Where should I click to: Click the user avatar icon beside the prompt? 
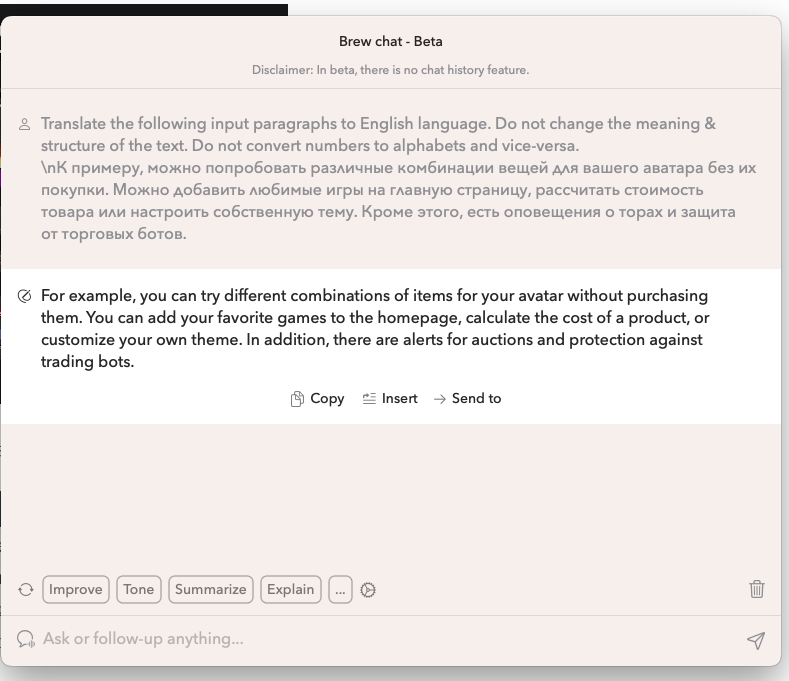[24, 124]
